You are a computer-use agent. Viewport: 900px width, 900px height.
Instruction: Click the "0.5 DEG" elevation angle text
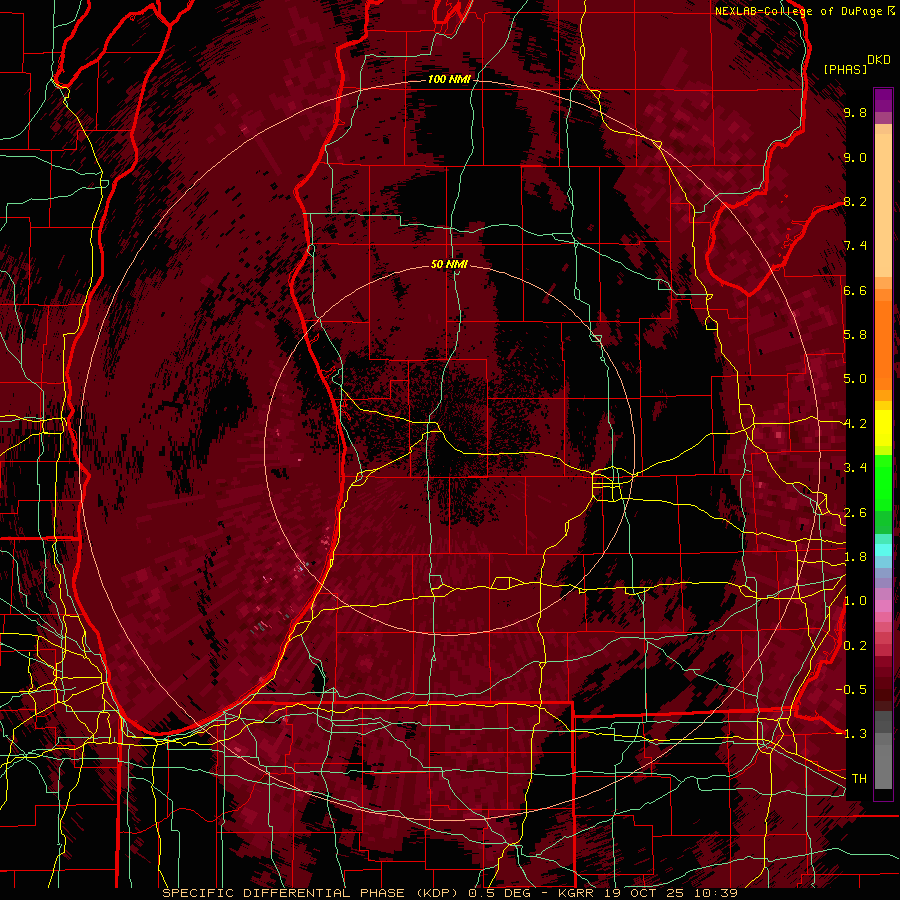499,893
